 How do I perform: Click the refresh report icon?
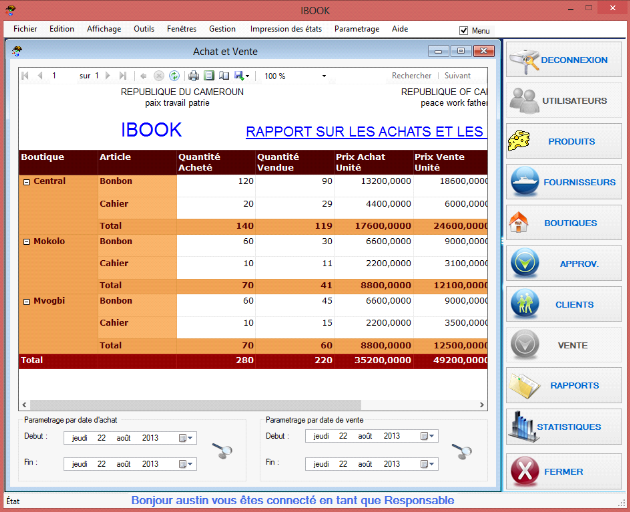(174, 76)
